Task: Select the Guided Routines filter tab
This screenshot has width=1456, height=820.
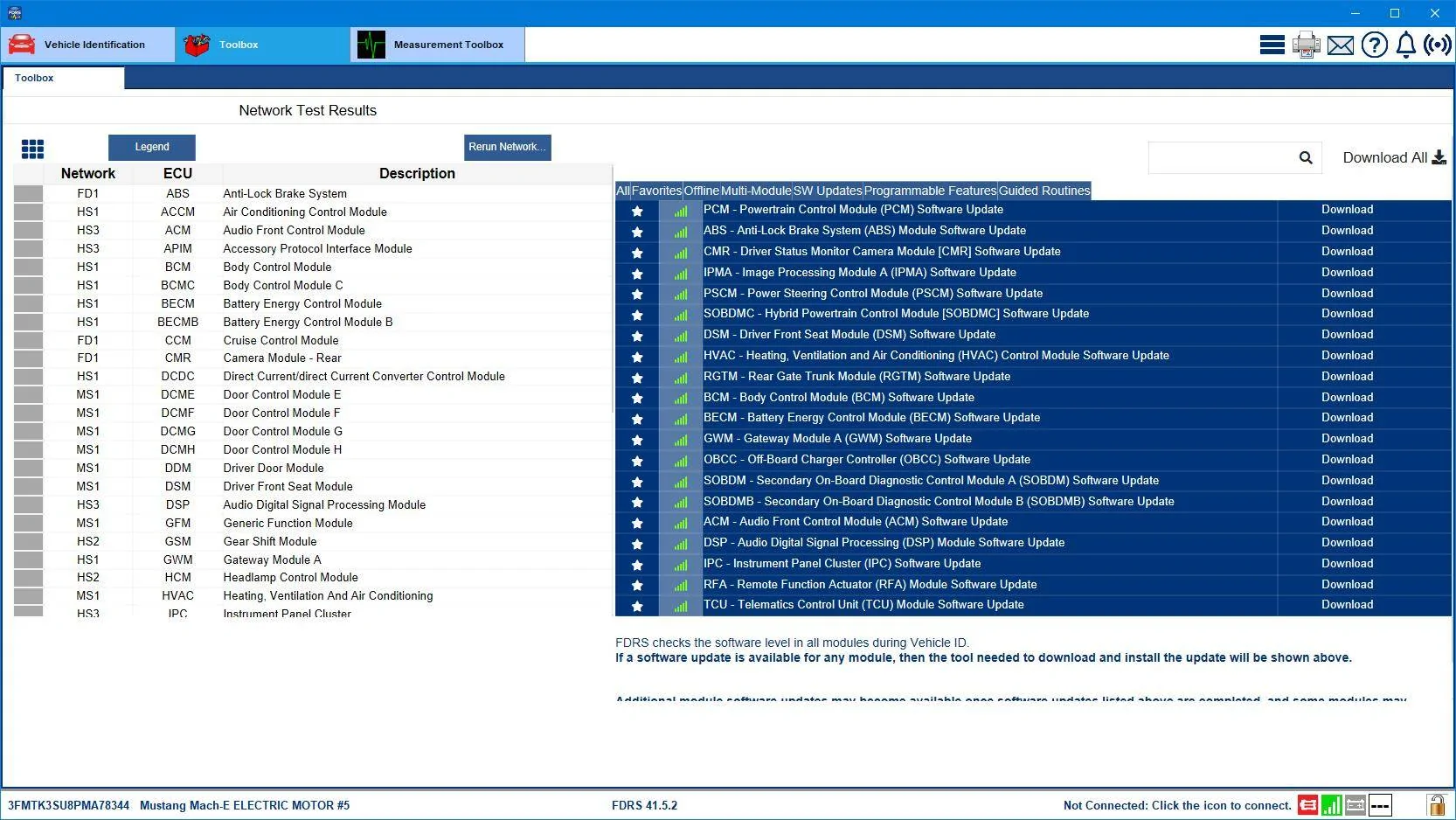Action: (x=1044, y=191)
